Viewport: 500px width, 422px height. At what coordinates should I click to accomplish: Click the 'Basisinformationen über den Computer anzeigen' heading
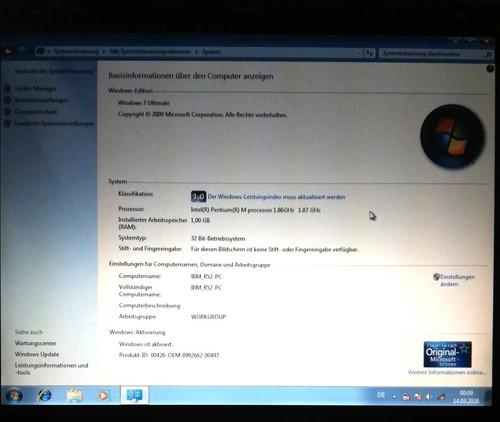[191, 76]
